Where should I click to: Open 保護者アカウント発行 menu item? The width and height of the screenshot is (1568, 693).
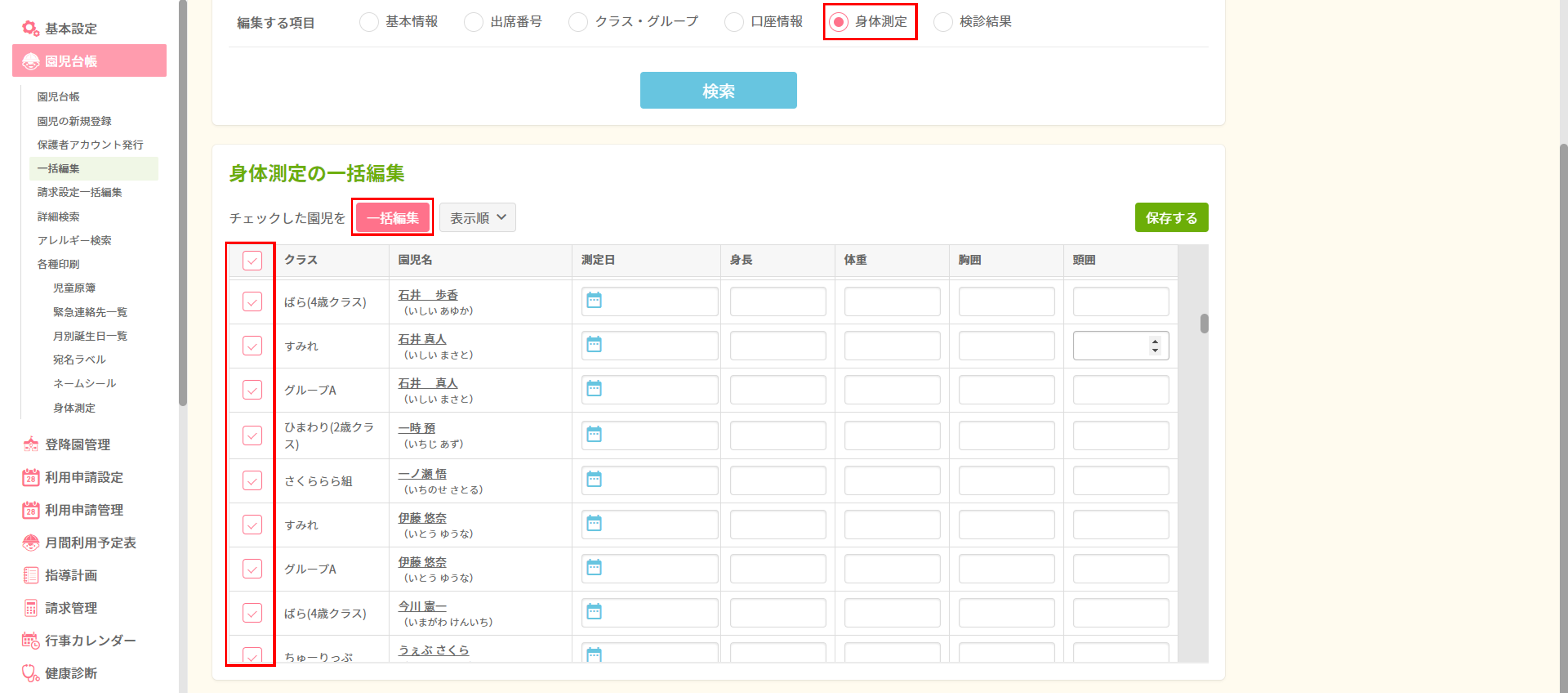90,145
